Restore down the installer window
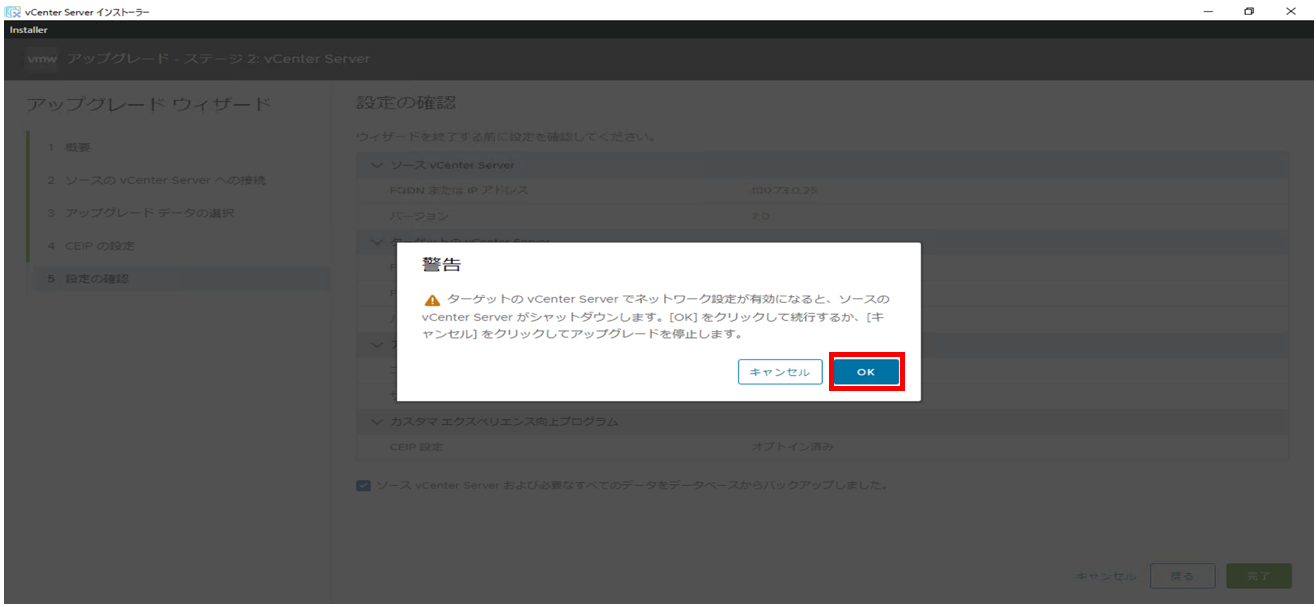Viewport: 1316px width, 607px height. (1249, 11)
